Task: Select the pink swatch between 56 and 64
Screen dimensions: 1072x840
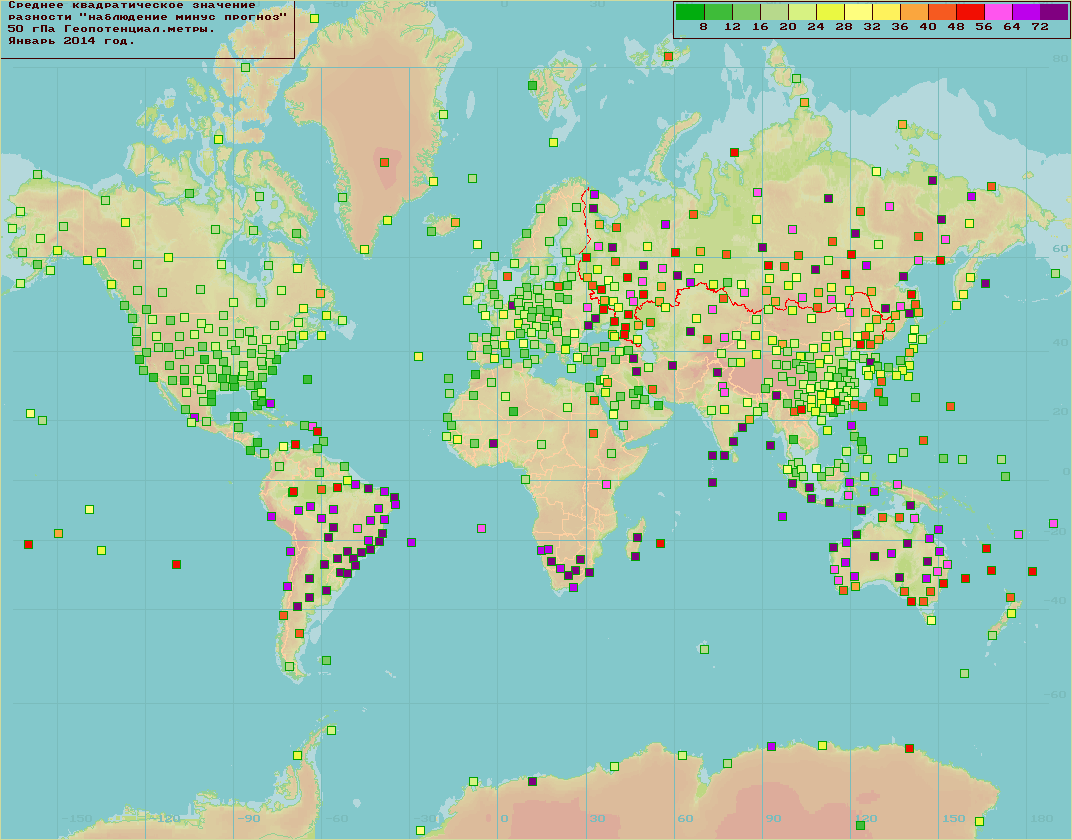Action: (998, 11)
